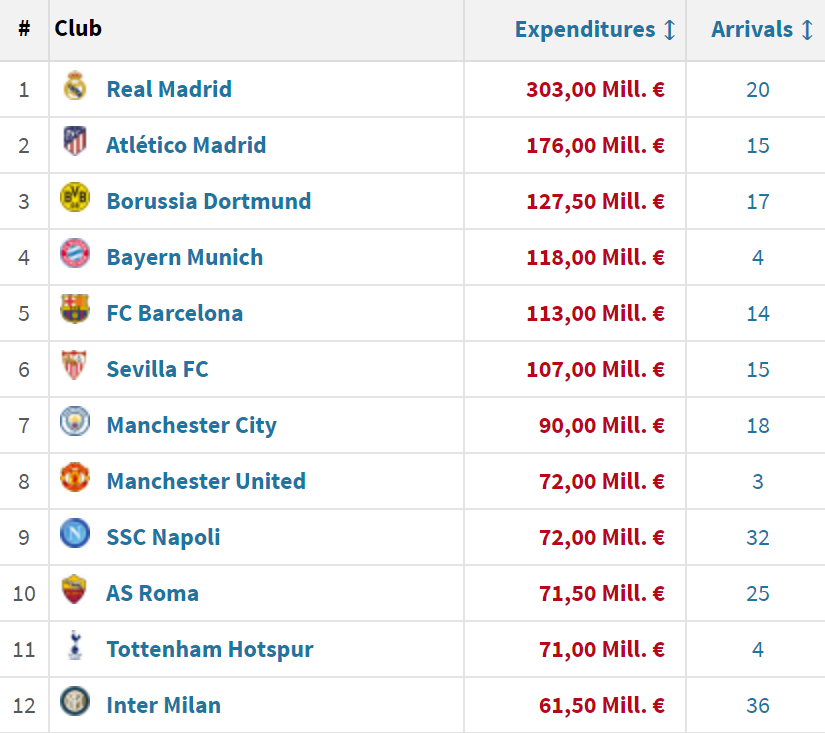Click the Manchester United crest icon

pos(75,480)
